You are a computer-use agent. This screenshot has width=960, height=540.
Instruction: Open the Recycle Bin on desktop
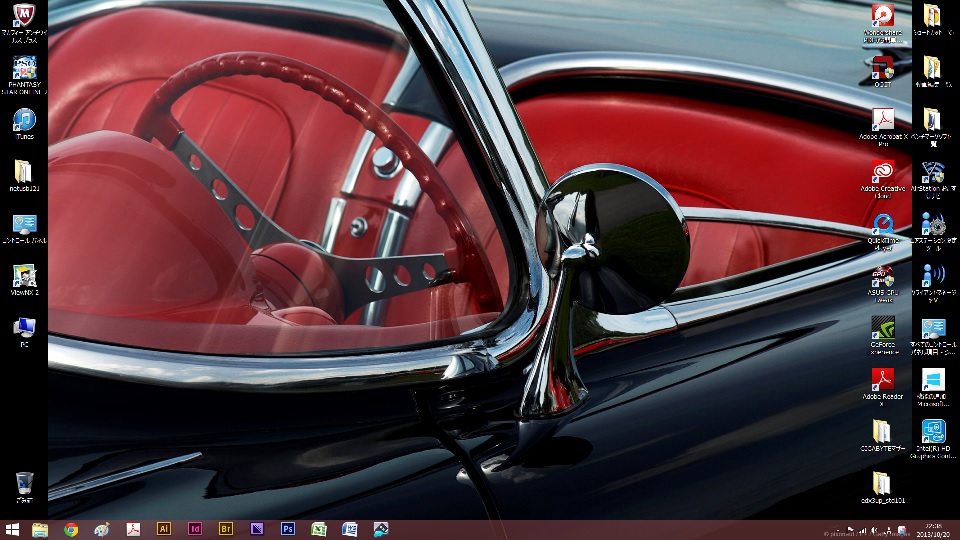pyautogui.click(x=24, y=484)
